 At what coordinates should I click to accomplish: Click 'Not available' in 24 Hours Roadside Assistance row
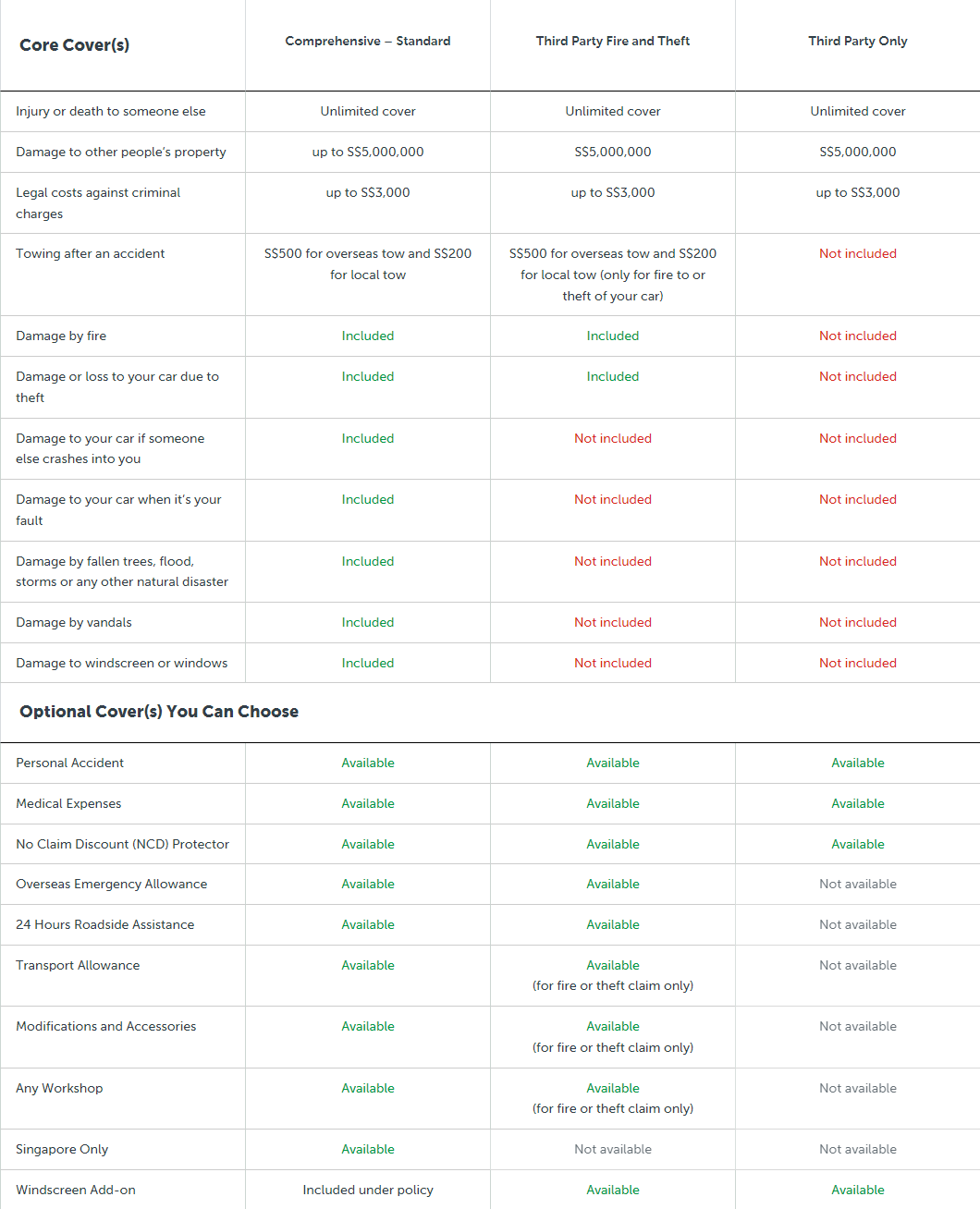click(858, 924)
